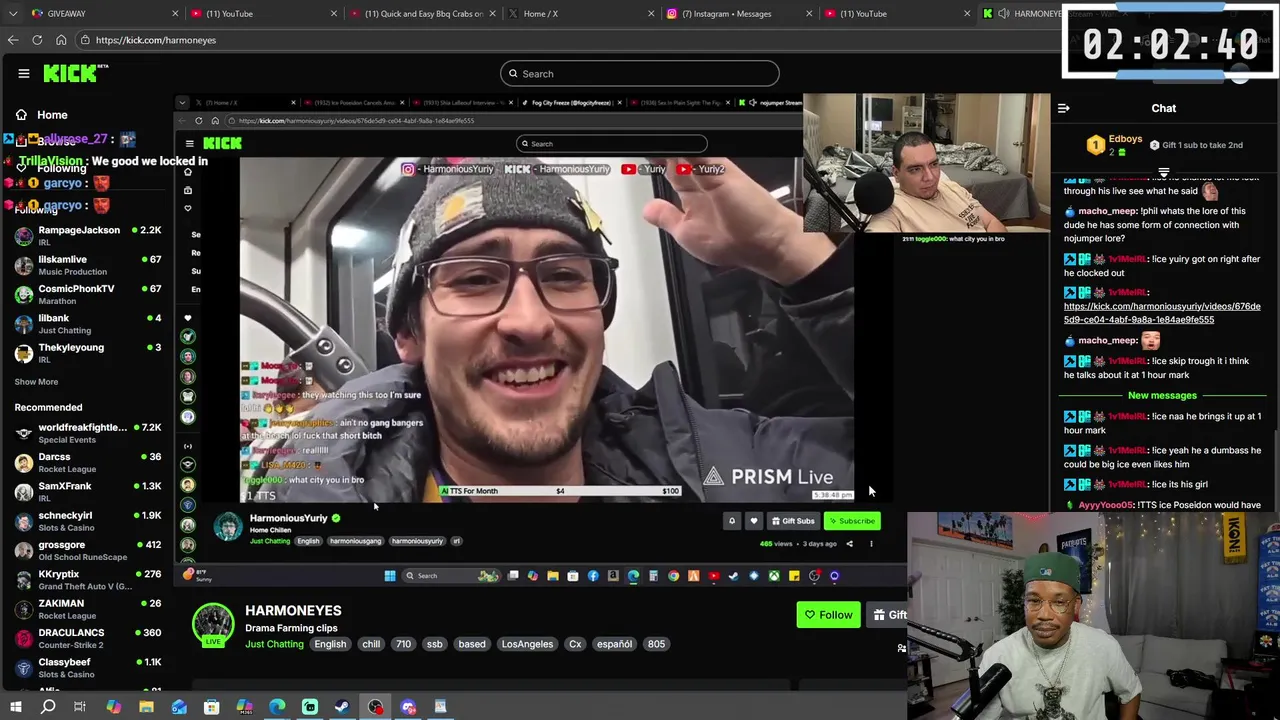Open taskbar Search magnifier icon
1280x720 pixels.
(x=48, y=707)
